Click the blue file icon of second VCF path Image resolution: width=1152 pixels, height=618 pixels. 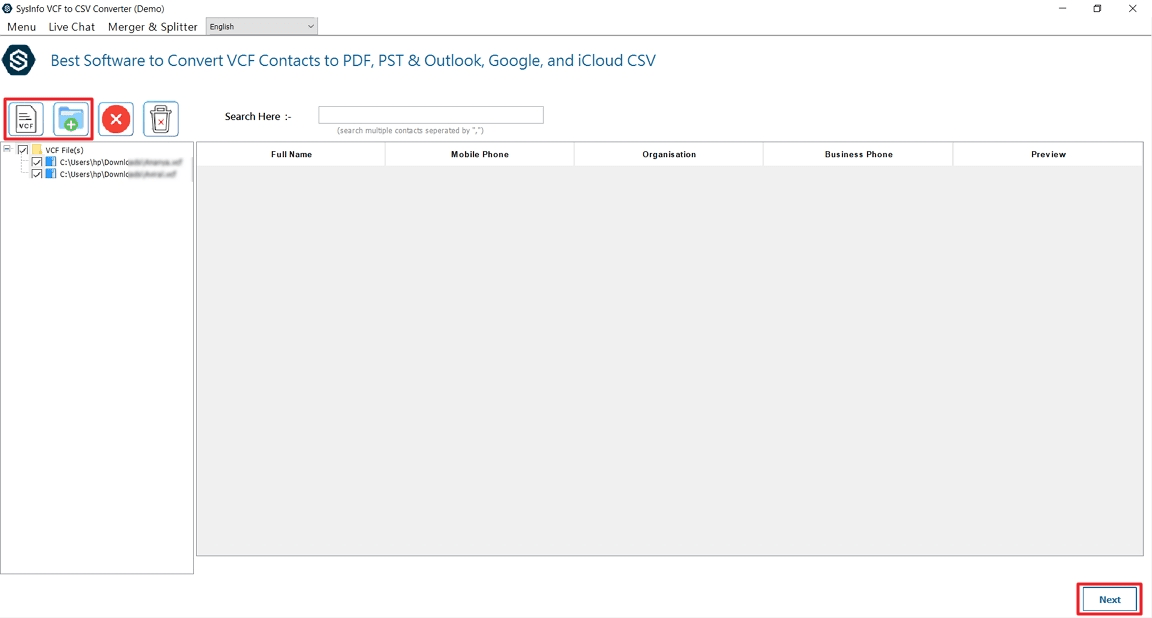(x=51, y=174)
